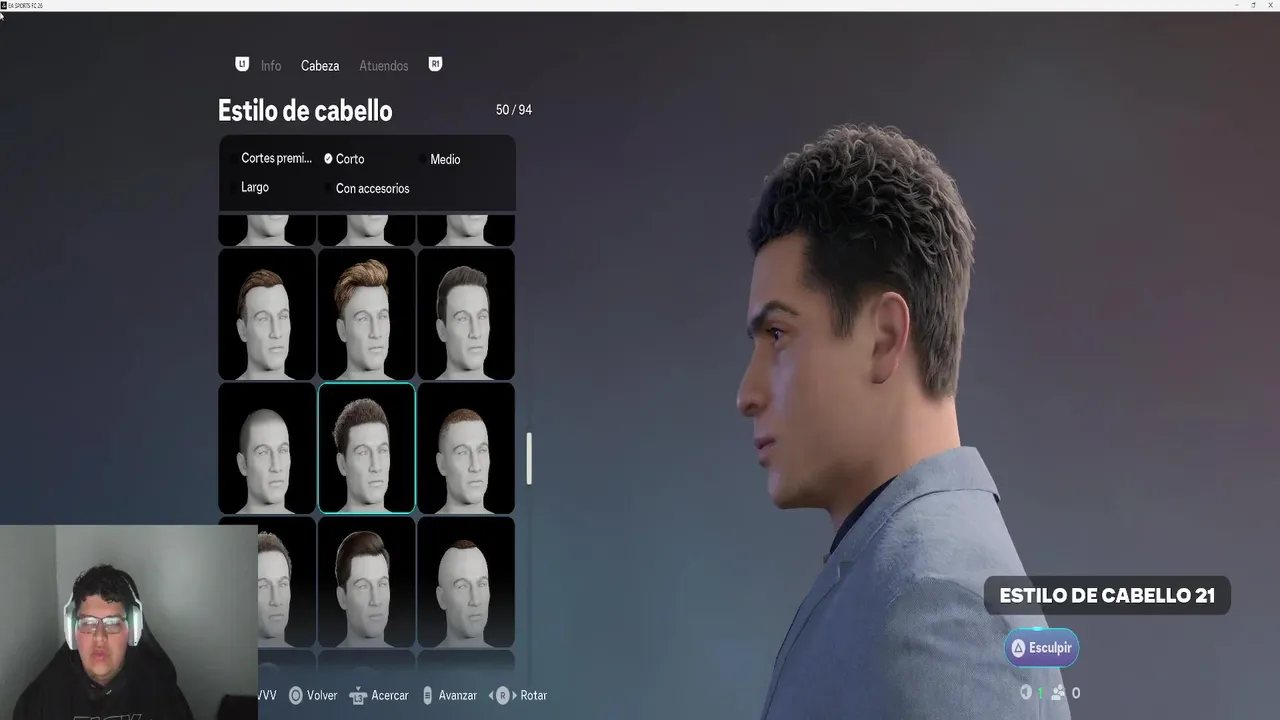
Task: Click the ESTILO DE CABELLO 21 label
Action: point(1107,595)
